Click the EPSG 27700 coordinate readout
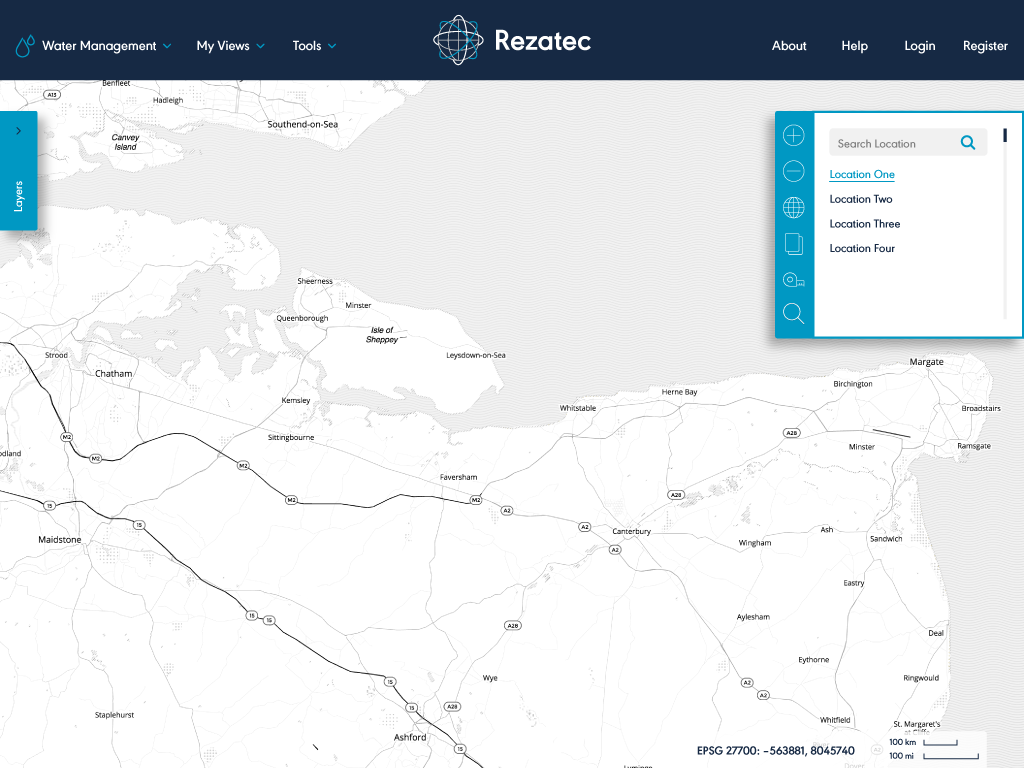Screen dimensions: 1024x768 [775, 751]
